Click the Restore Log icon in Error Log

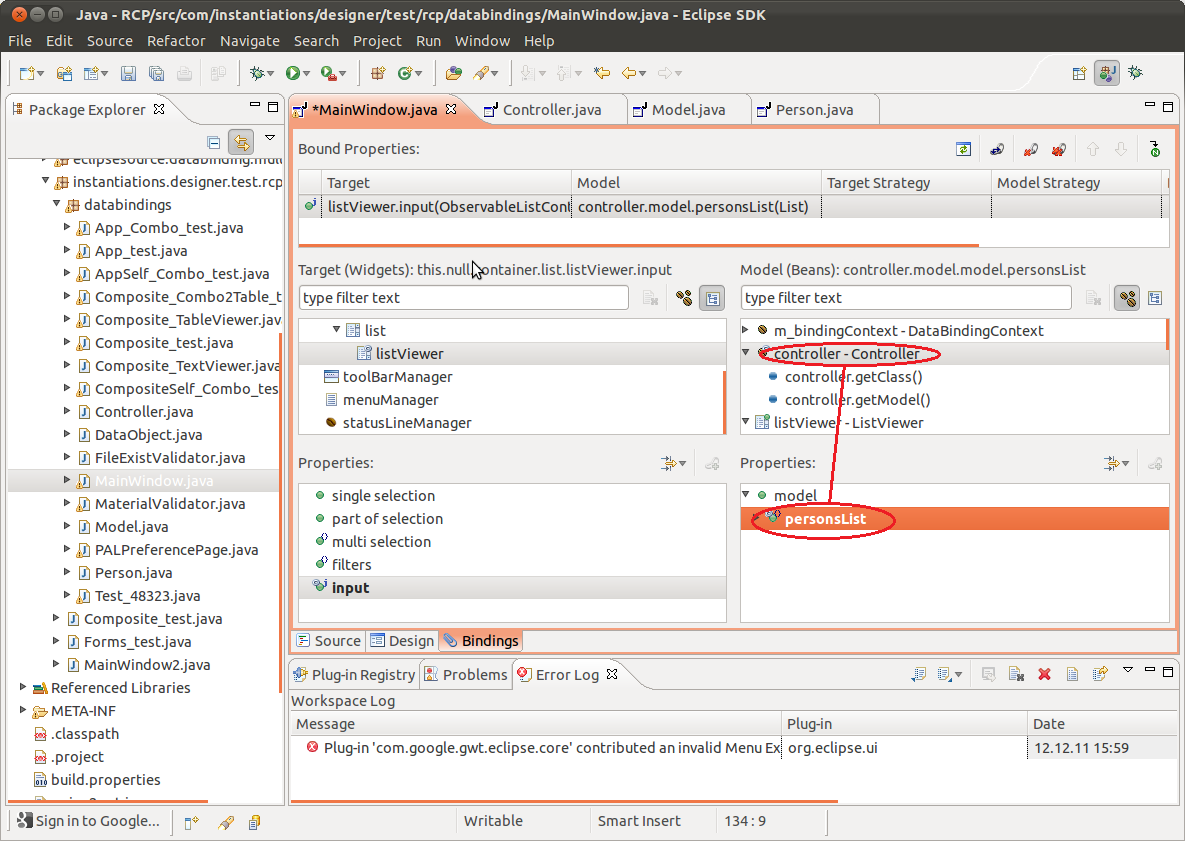pos(1100,674)
